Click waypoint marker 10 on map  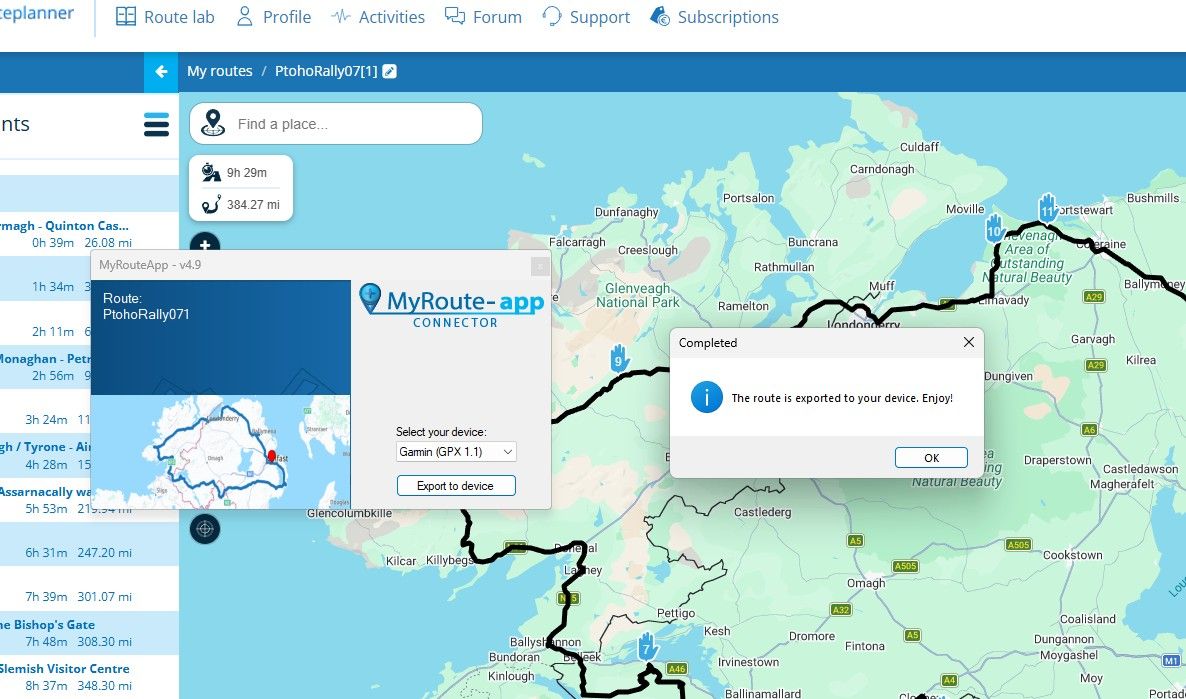point(995,228)
